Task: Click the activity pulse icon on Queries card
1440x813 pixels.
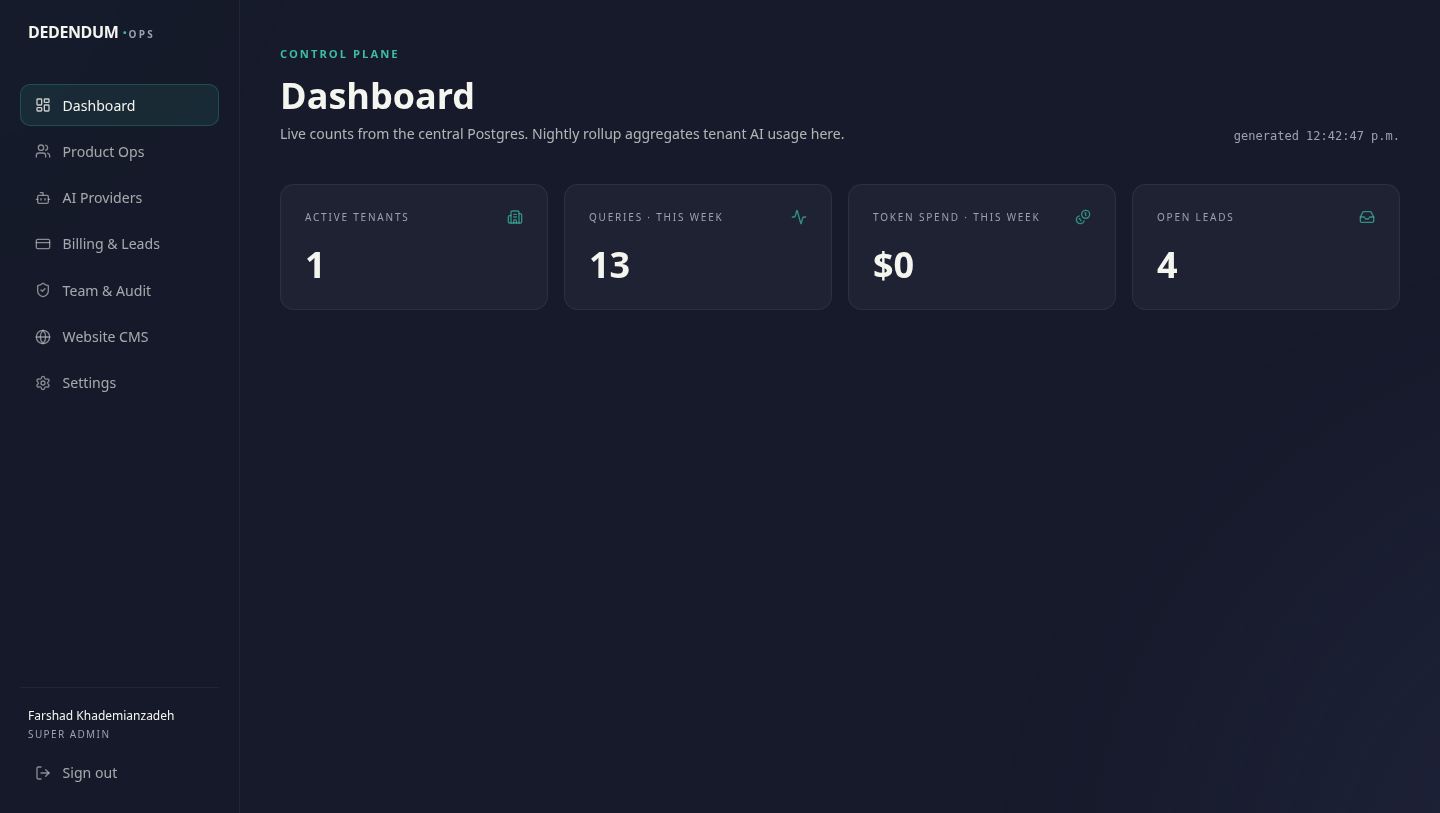Action: coord(799,217)
